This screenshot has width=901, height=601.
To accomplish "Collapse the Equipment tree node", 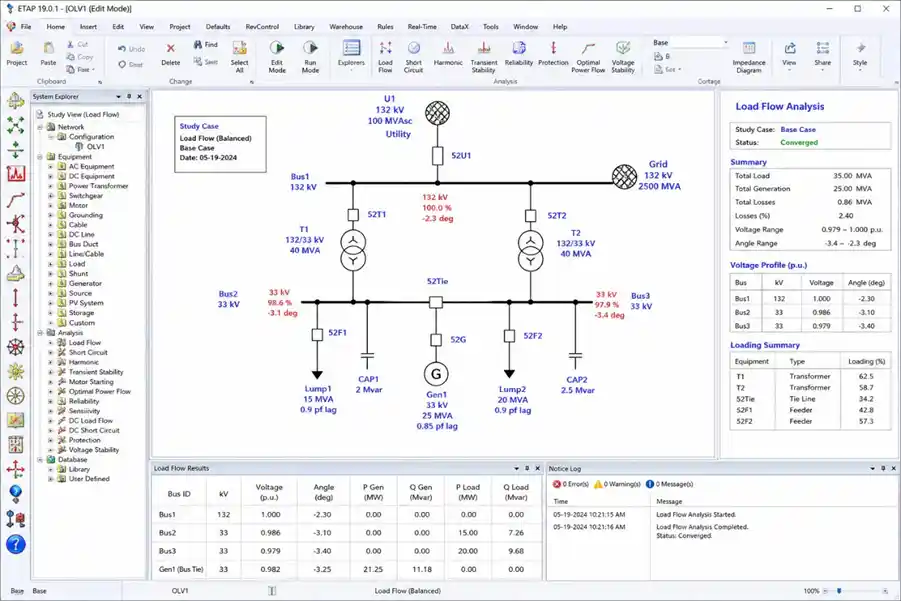I will click(x=40, y=156).
